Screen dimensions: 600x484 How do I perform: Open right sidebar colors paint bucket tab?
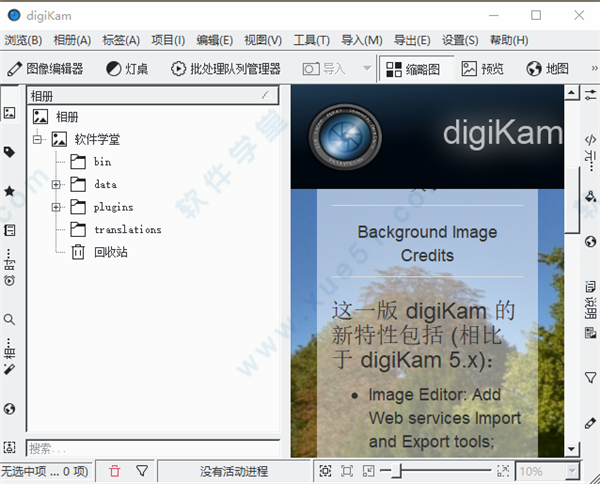590,197
